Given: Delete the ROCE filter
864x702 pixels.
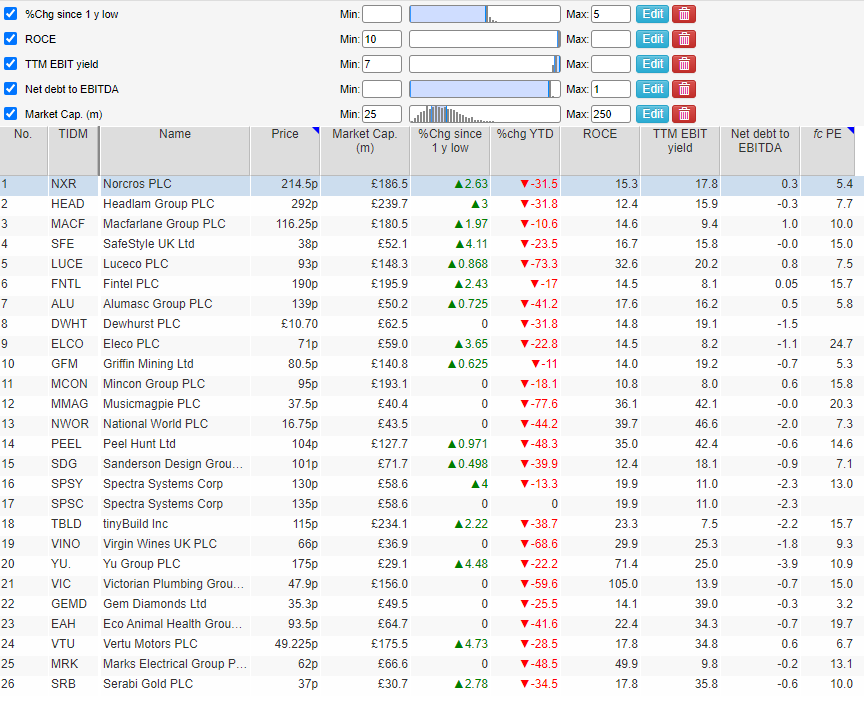Looking at the screenshot, I should (684, 39).
